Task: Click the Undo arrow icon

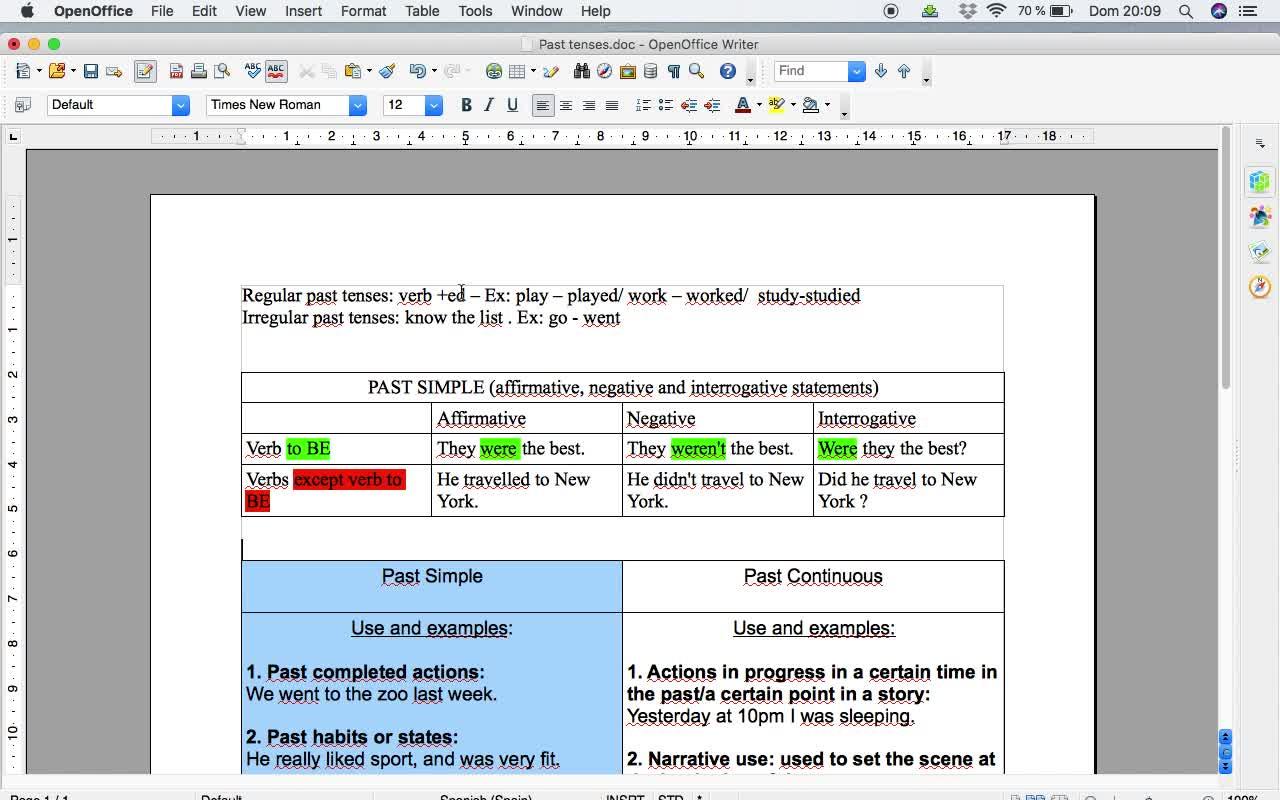Action: [417, 71]
